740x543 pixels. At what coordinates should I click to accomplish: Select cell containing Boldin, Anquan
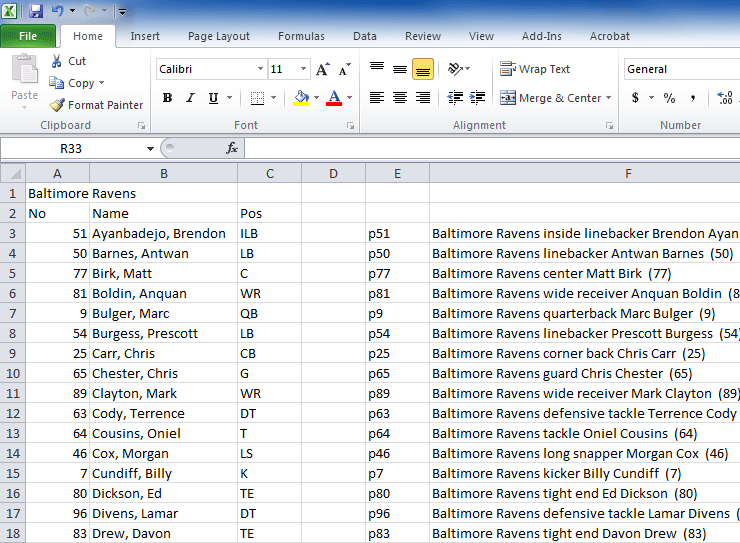pyautogui.click(x=163, y=293)
